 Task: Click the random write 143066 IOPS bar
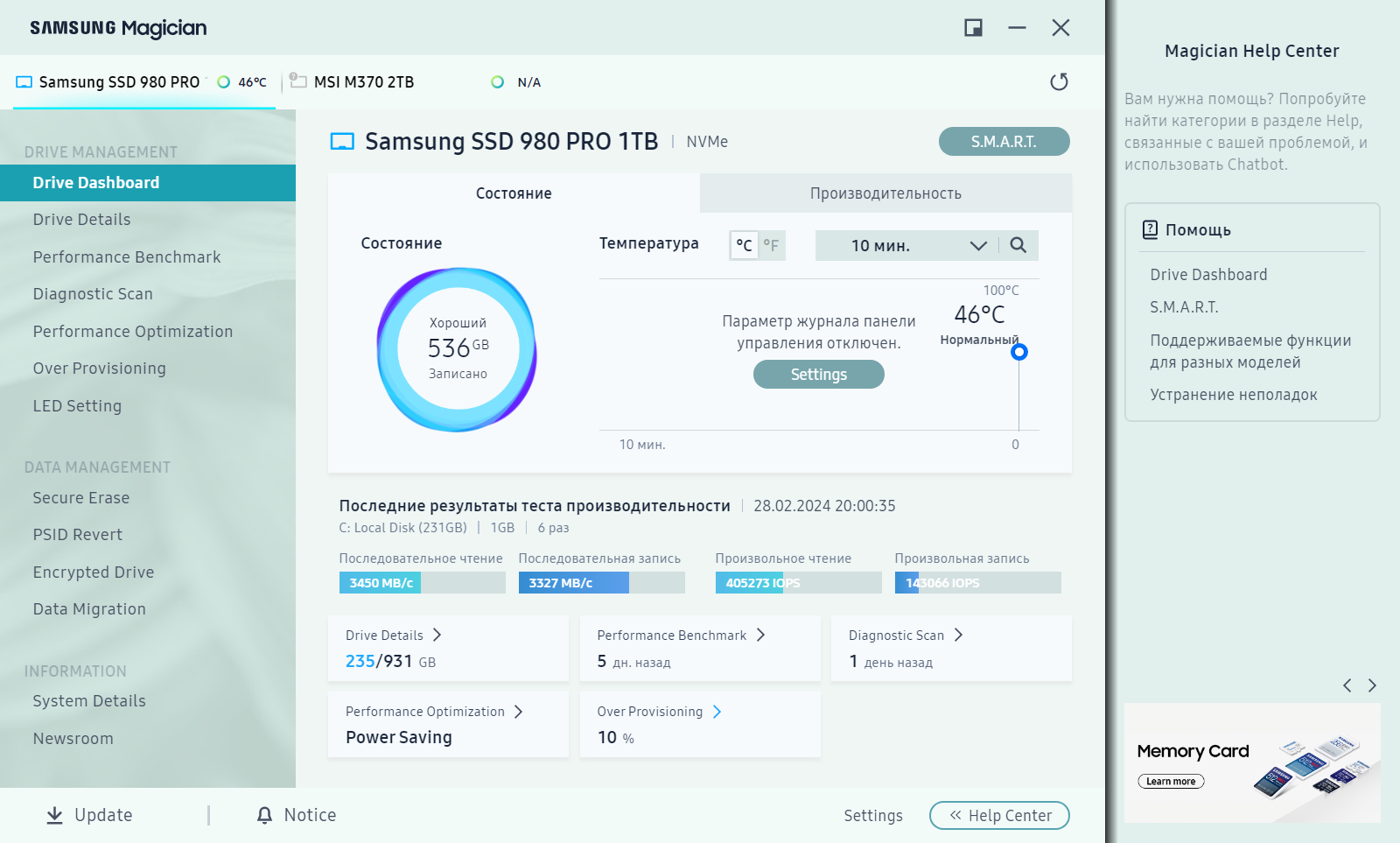click(x=977, y=583)
